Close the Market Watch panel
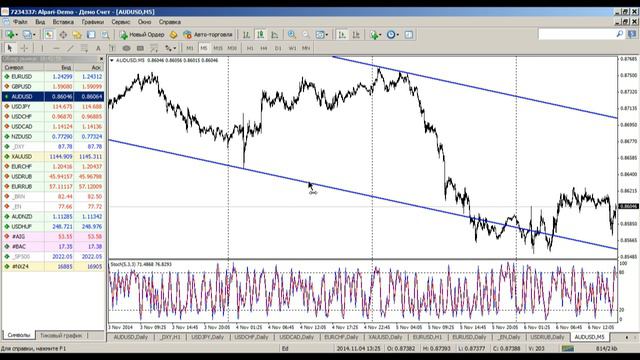This screenshot has height=360, width=640. click(102, 59)
